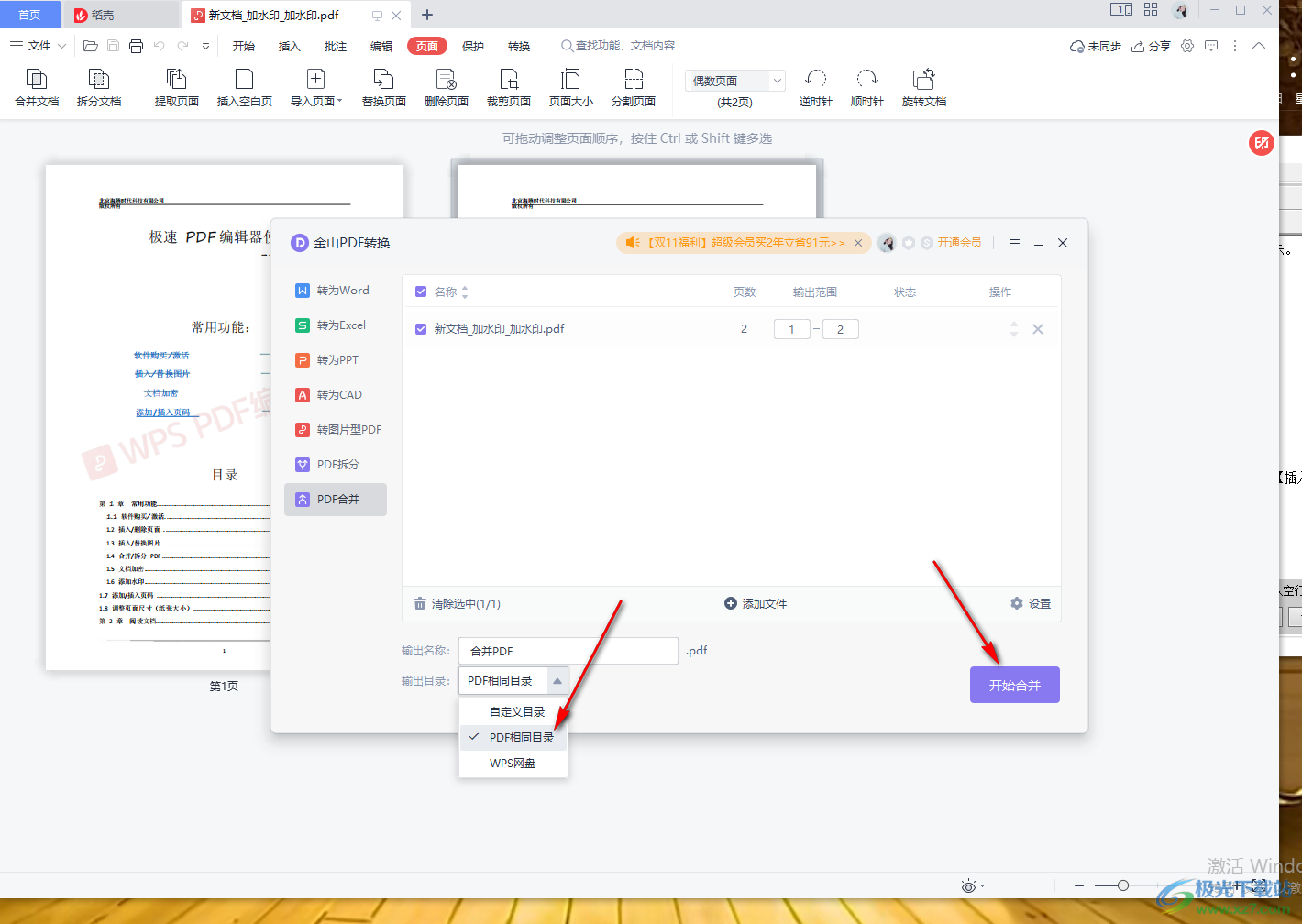
Task: Open the 编辑 ribbon tab
Action: point(381,46)
